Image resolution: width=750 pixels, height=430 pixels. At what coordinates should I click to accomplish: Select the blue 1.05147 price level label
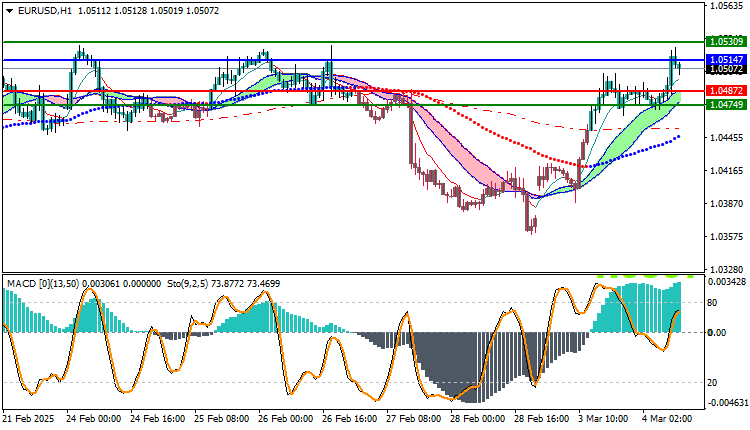726,60
